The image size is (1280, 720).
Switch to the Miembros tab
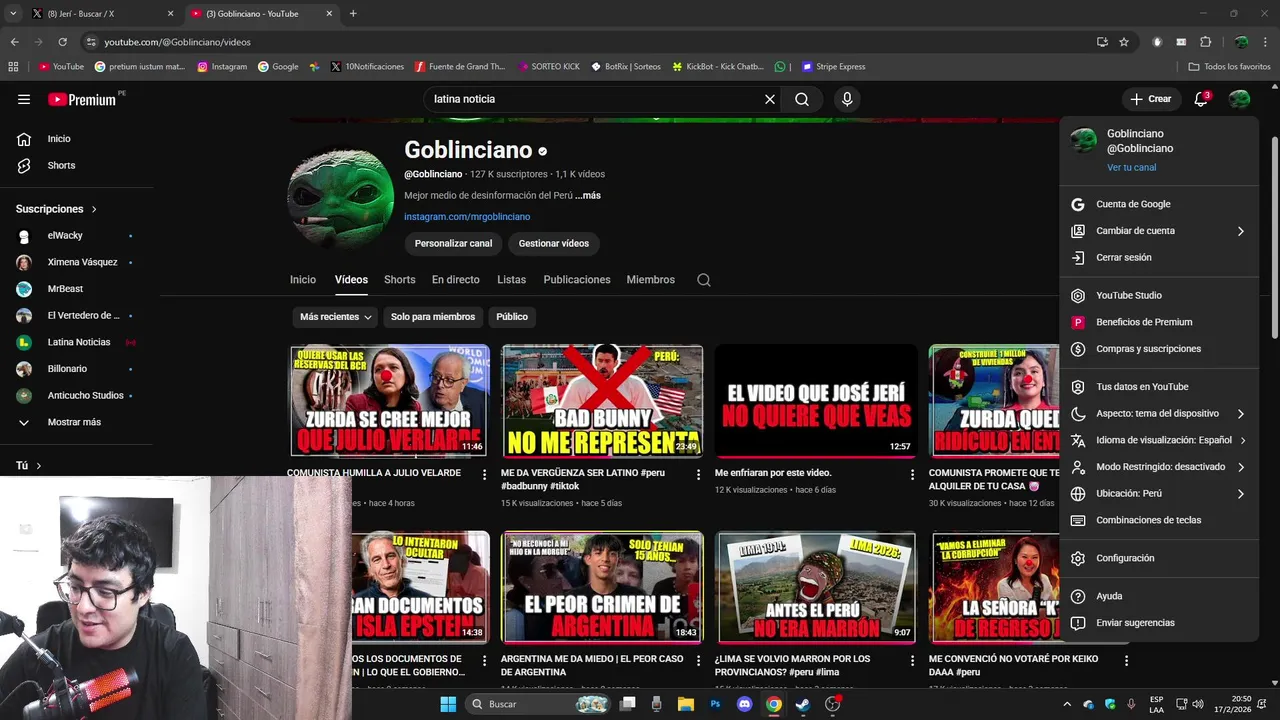[x=651, y=280]
